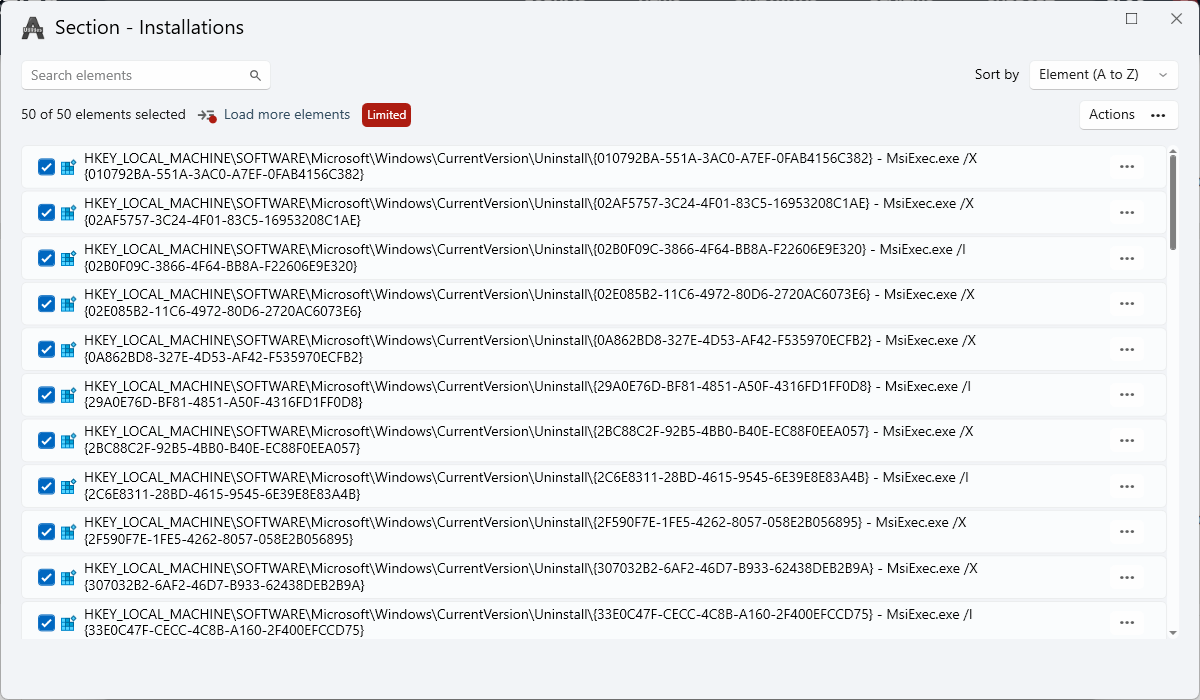Select the {29A0E76D-BF81-4851 uninstall entry text
The width and height of the screenshot is (1200, 700).
point(528,395)
